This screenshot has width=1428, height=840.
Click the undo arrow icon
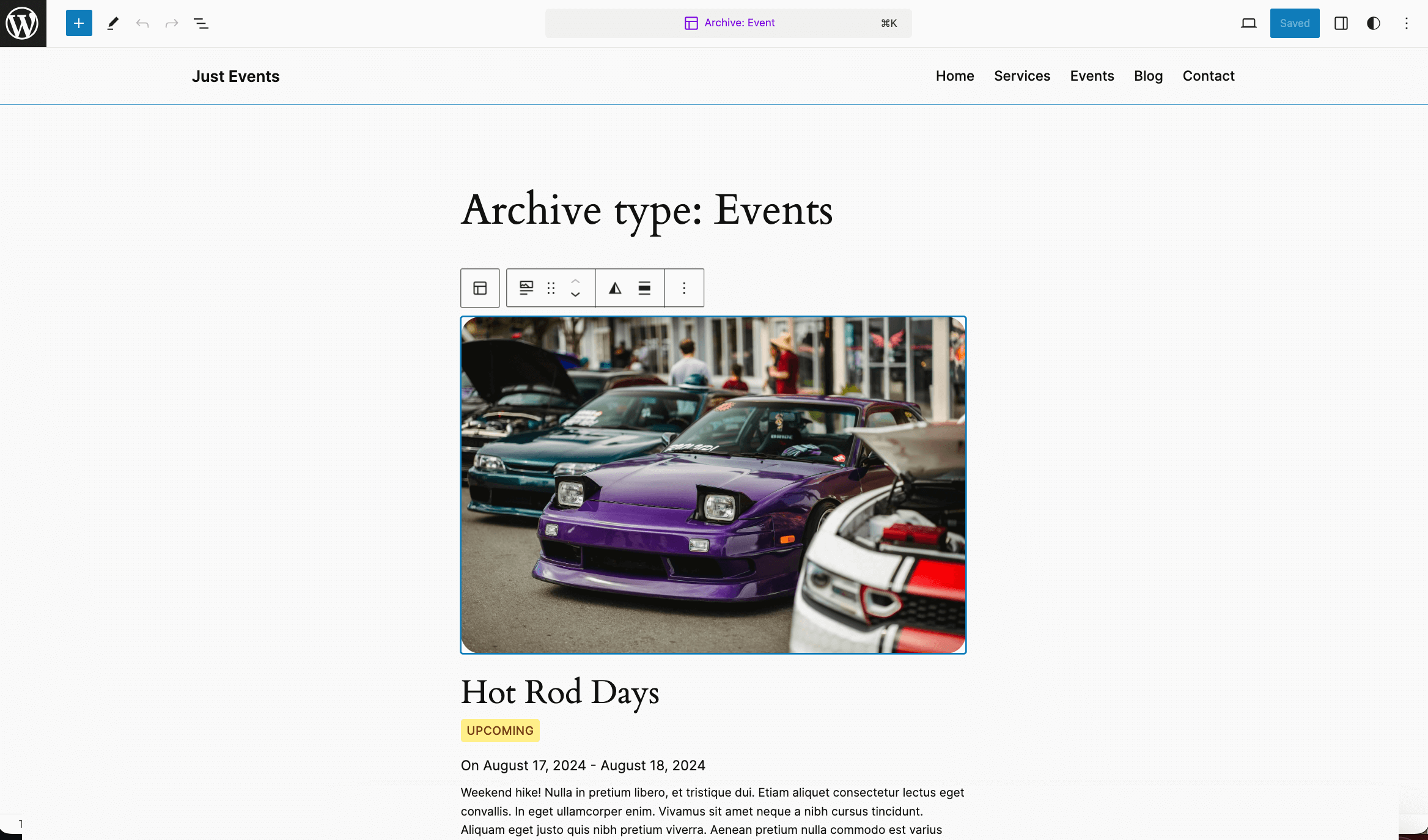point(142,22)
